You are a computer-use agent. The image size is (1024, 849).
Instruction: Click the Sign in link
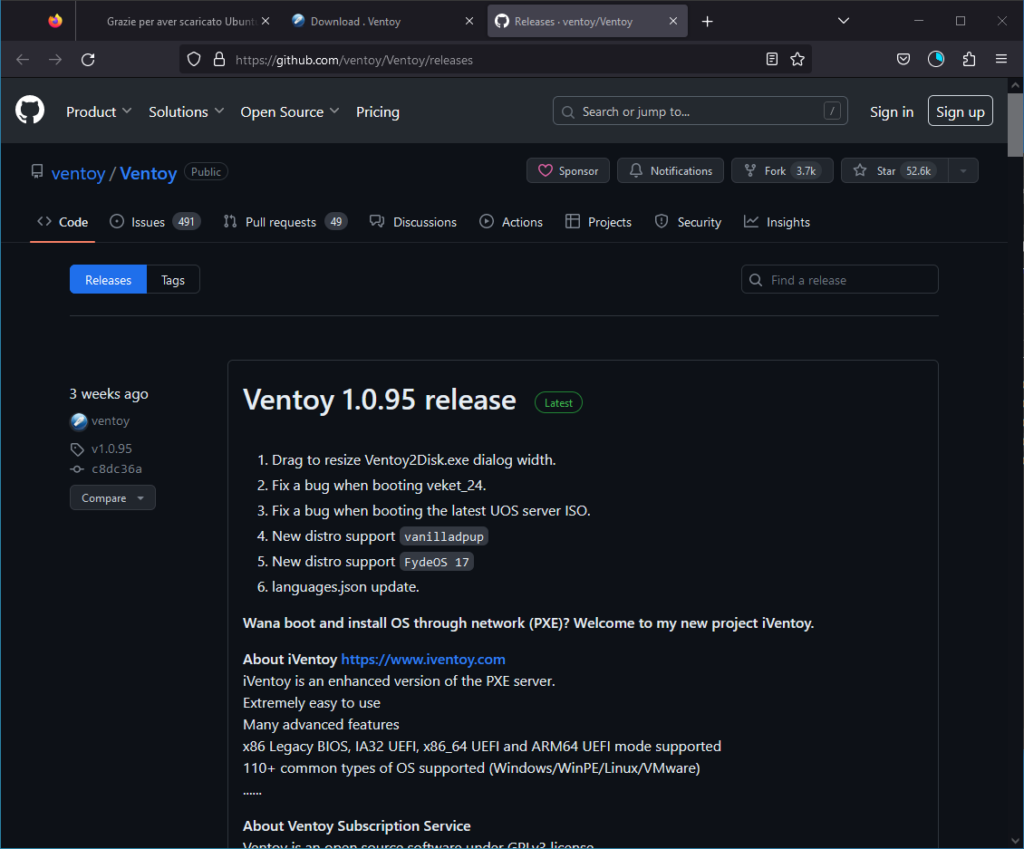click(891, 112)
